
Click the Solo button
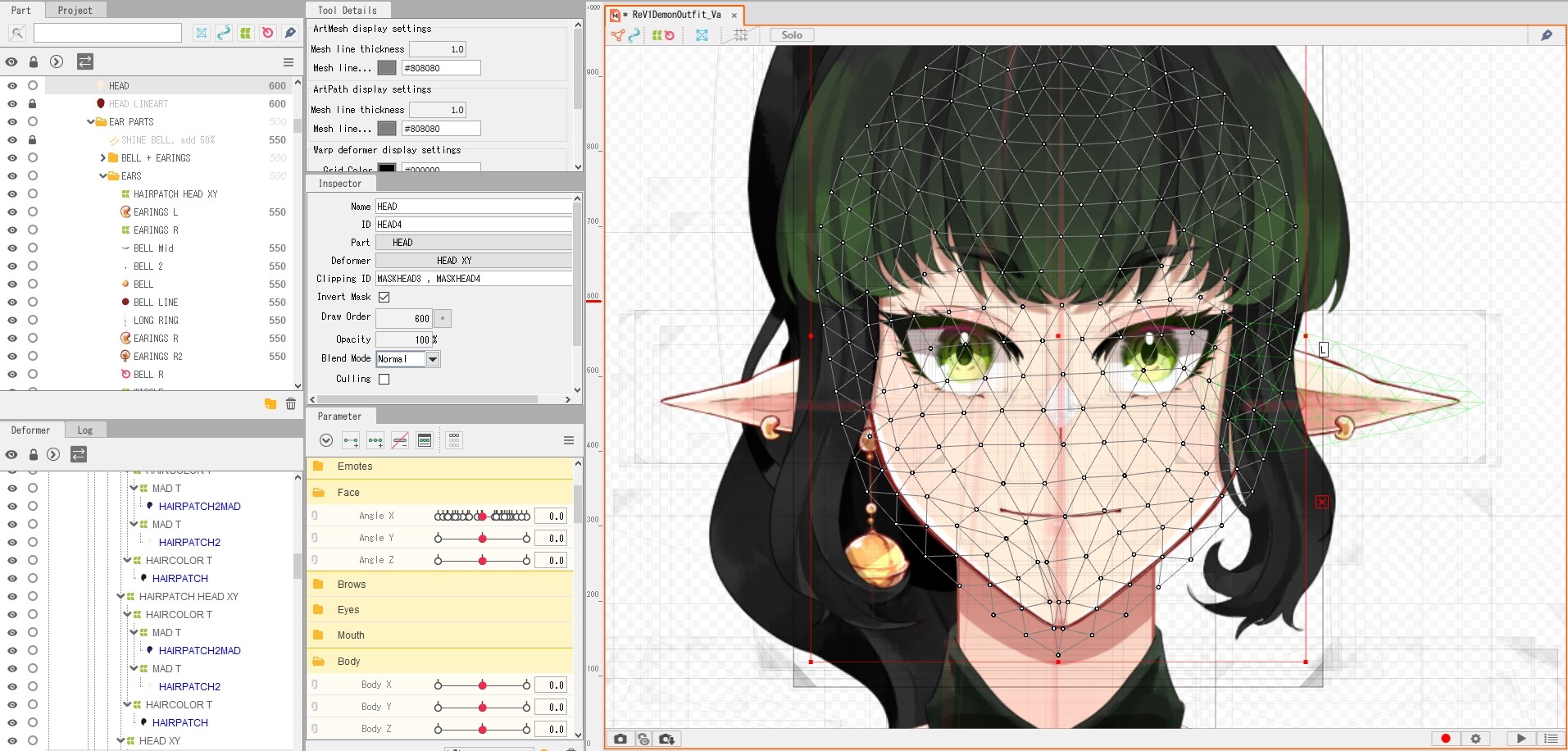coord(791,35)
